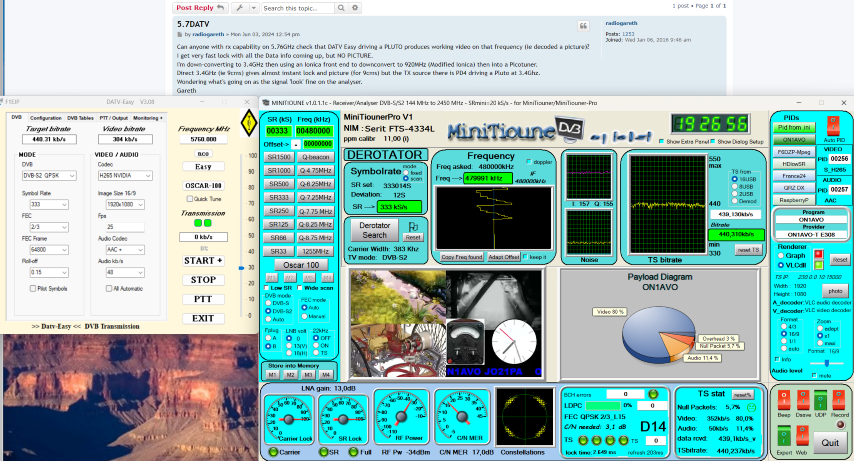Click the green smiley Null Packets indicator
The width and height of the screenshot is (854, 461).
752,407
